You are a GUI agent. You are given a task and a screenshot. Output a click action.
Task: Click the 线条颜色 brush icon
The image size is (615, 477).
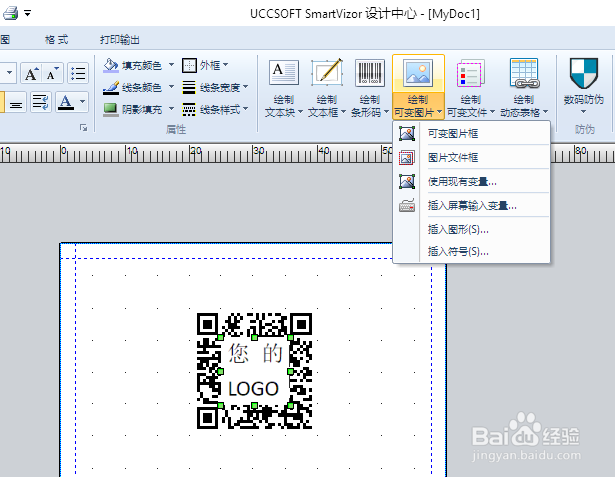click(x=111, y=87)
